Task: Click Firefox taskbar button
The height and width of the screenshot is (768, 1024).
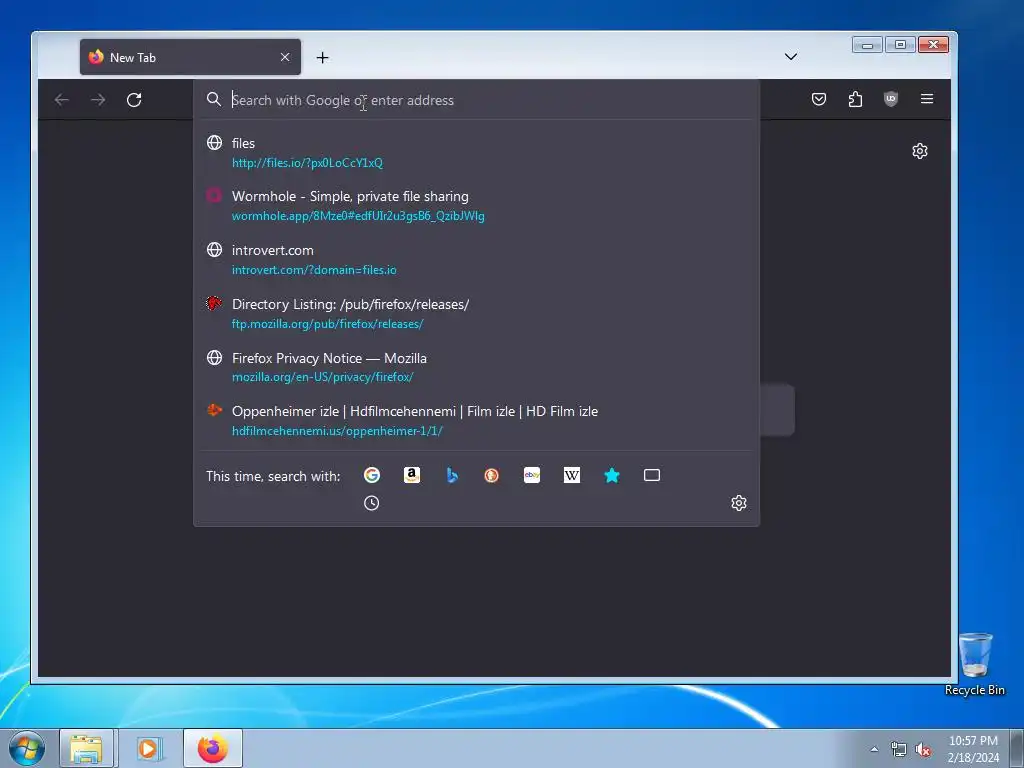Action: (x=213, y=748)
